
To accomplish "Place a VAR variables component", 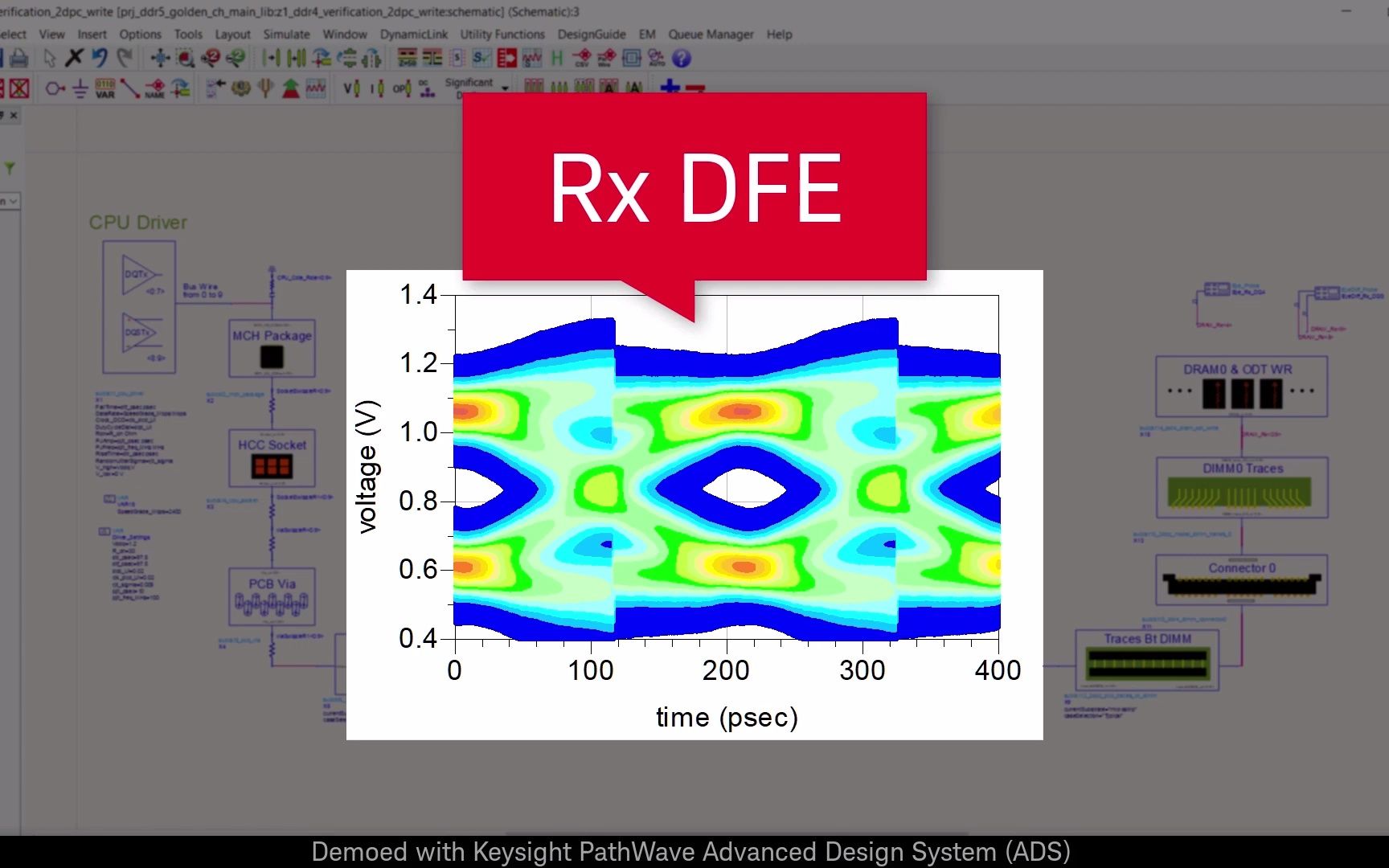I will 104,88.
